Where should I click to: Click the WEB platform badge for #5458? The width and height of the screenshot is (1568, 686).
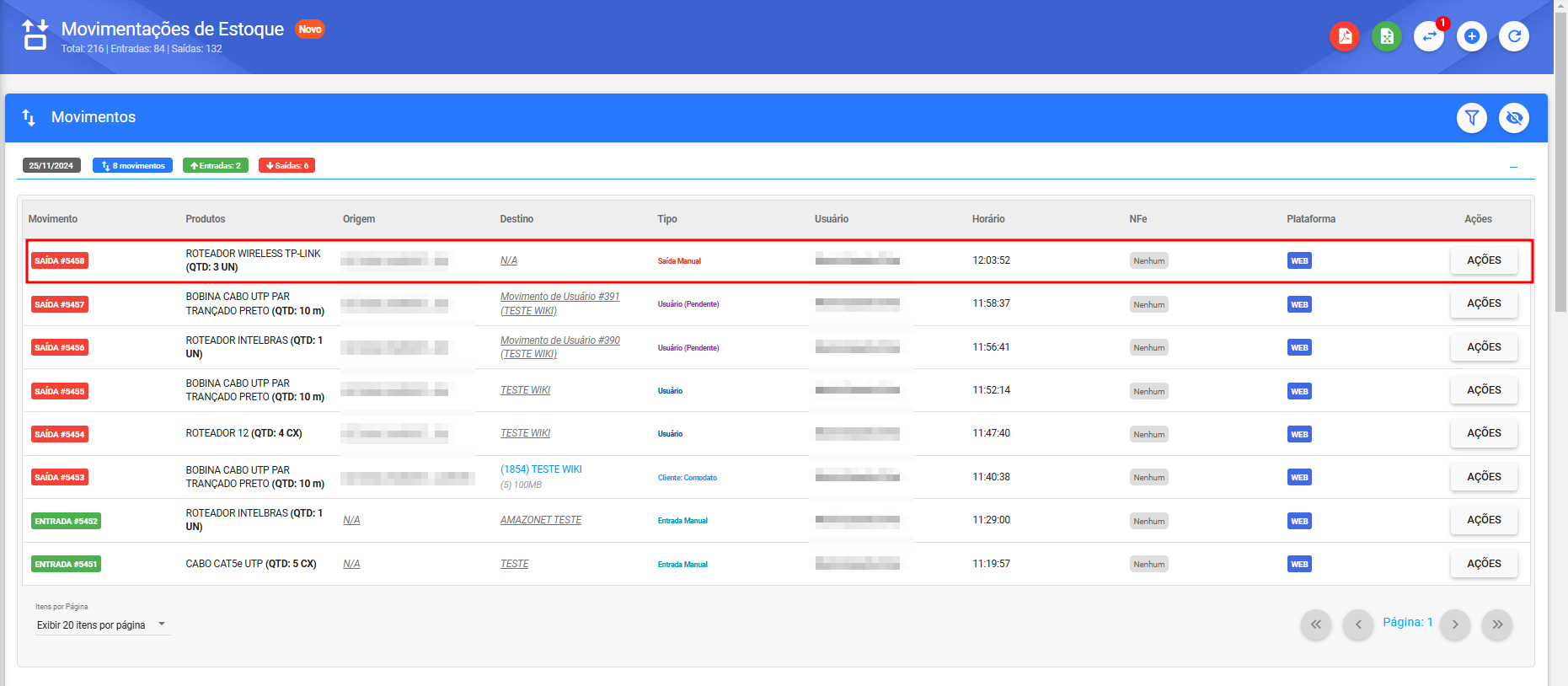tap(1299, 261)
